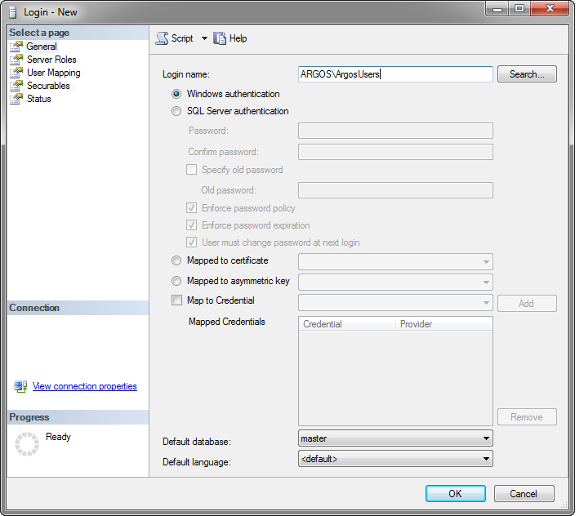Open the Server Roles page
The width and height of the screenshot is (576, 516).
click(x=52, y=59)
